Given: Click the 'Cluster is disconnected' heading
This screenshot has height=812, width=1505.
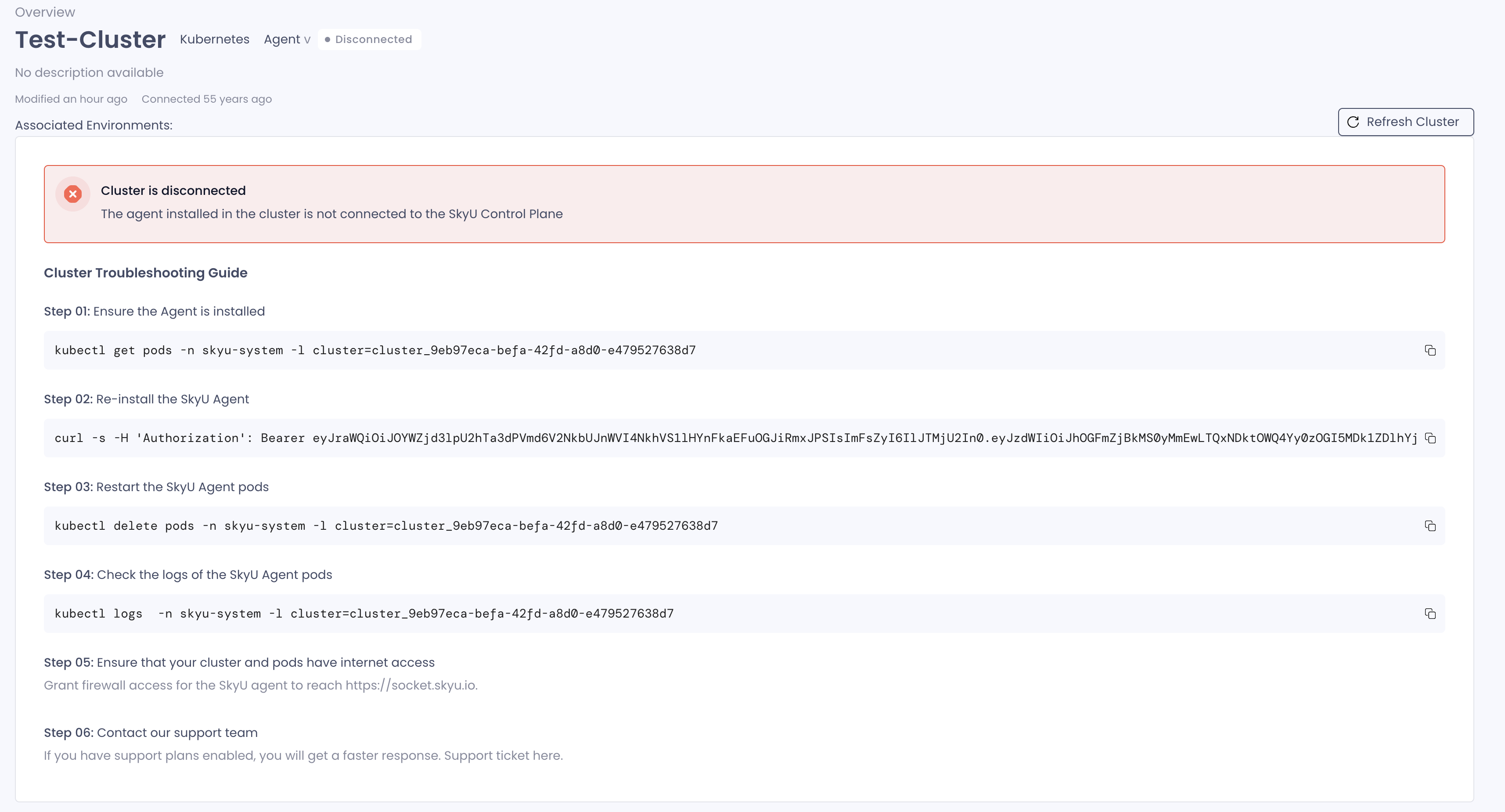Looking at the screenshot, I should (x=173, y=190).
